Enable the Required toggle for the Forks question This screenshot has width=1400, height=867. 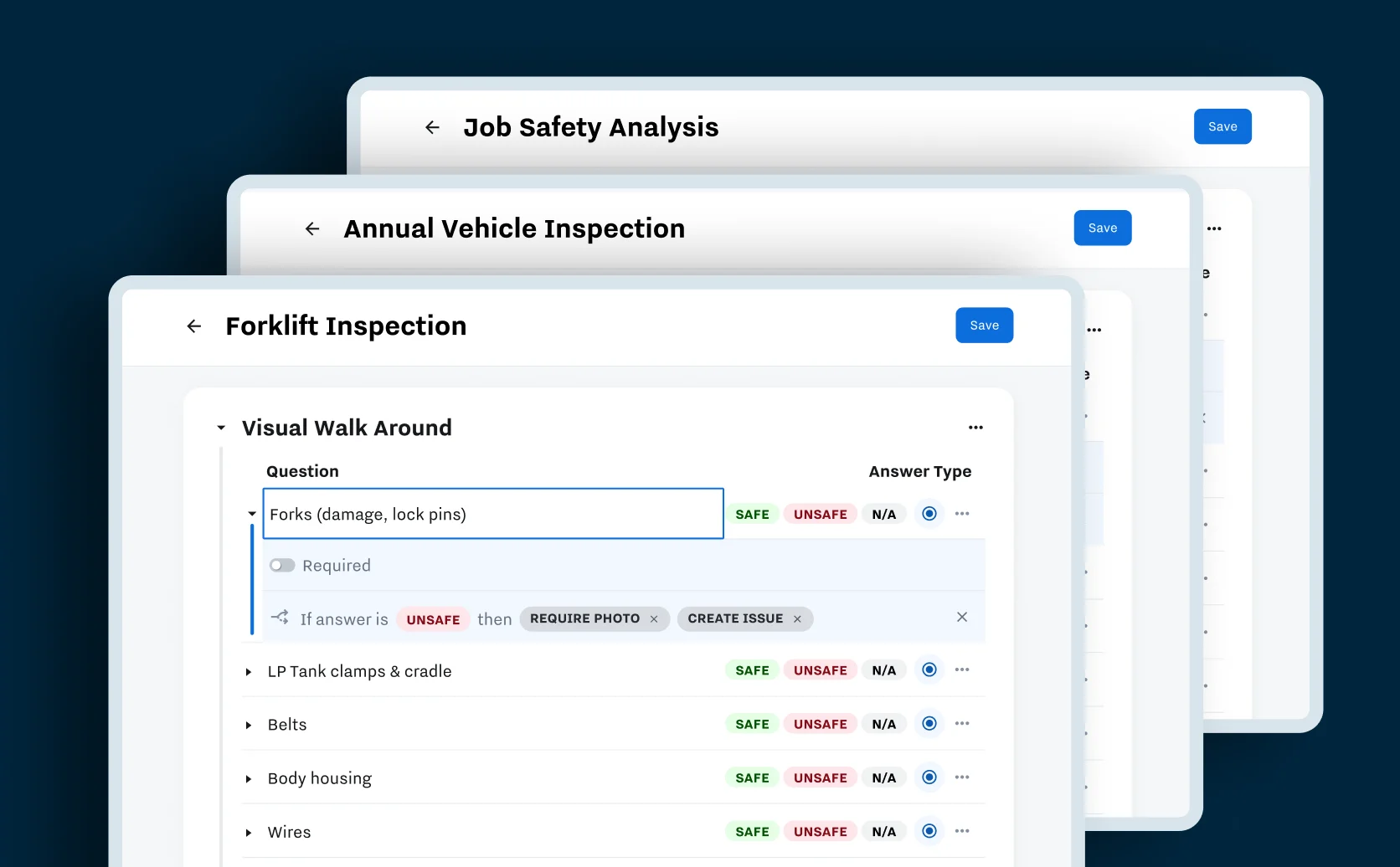(x=282, y=565)
